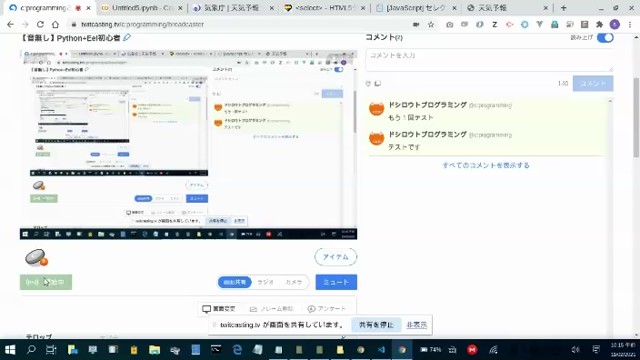The height and width of the screenshot is (360, 640).
Task: Open the Windows Start menu
Action: point(10,350)
